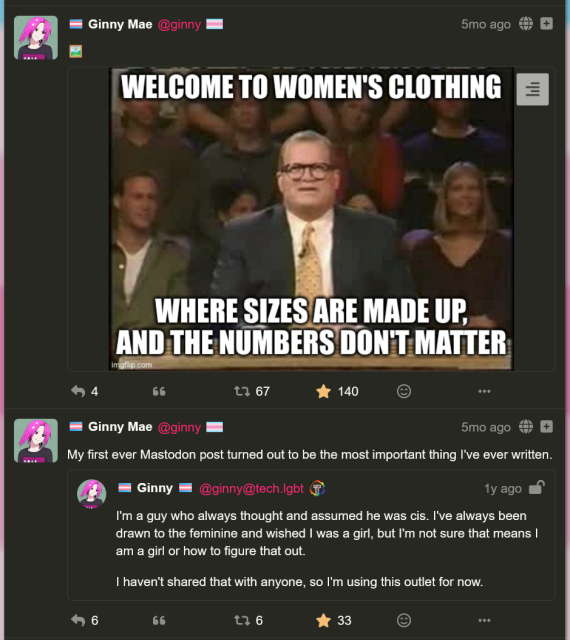Quote the women's clothing meme post
The height and width of the screenshot is (640, 570).
(159, 391)
